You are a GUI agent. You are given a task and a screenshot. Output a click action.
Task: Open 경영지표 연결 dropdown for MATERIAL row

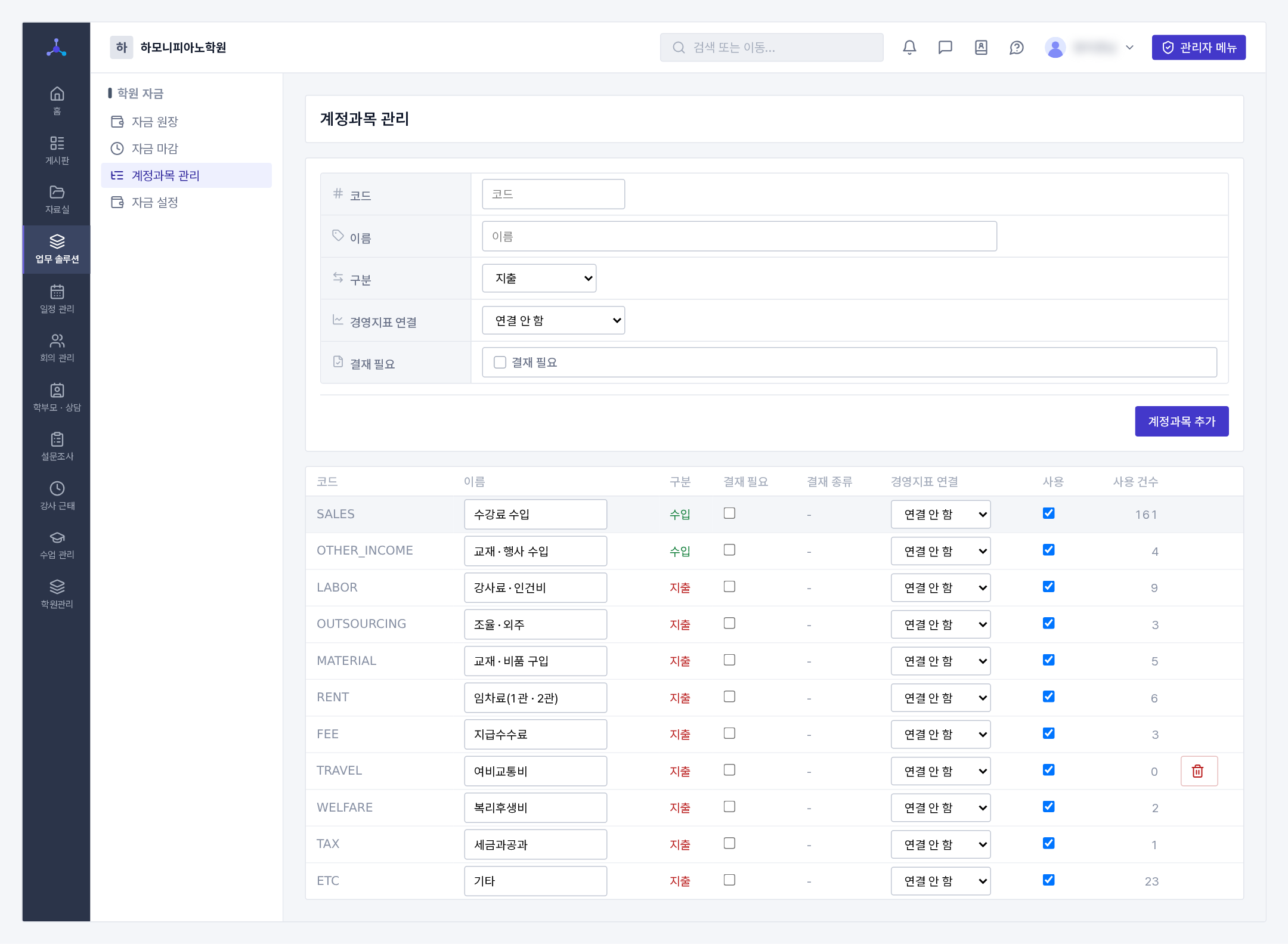940,661
